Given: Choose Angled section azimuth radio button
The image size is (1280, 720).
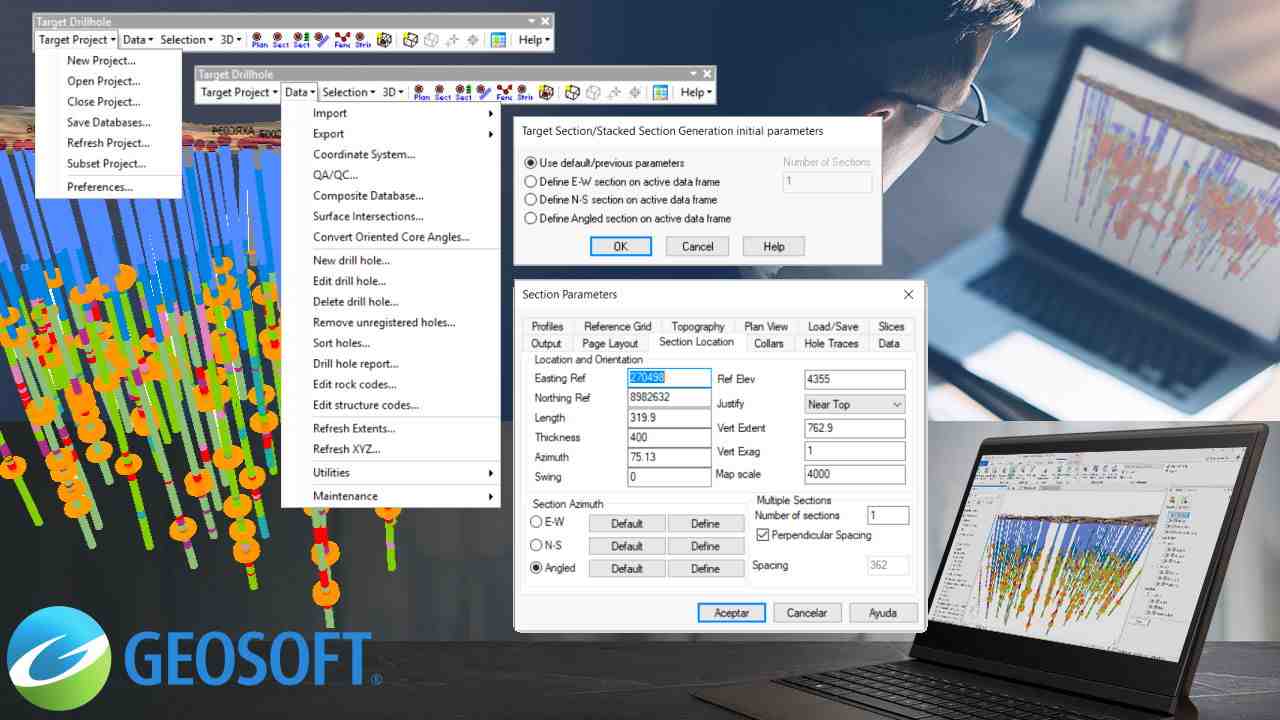Looking at the screenshot, I should (x=536, y=567).
